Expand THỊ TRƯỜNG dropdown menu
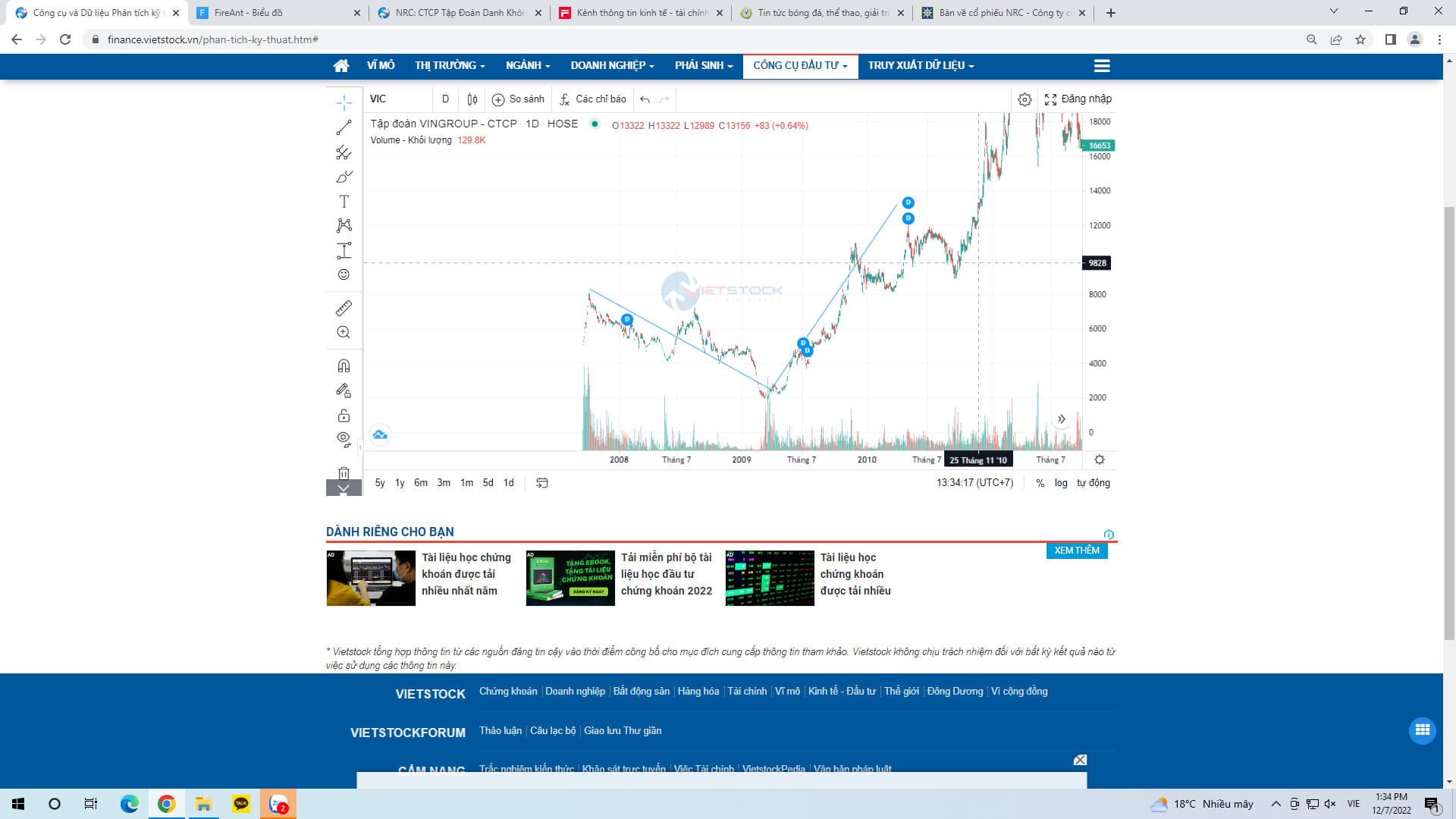Screen dimensions: 1456x819 pyautogui.click(x=450, y=66)
